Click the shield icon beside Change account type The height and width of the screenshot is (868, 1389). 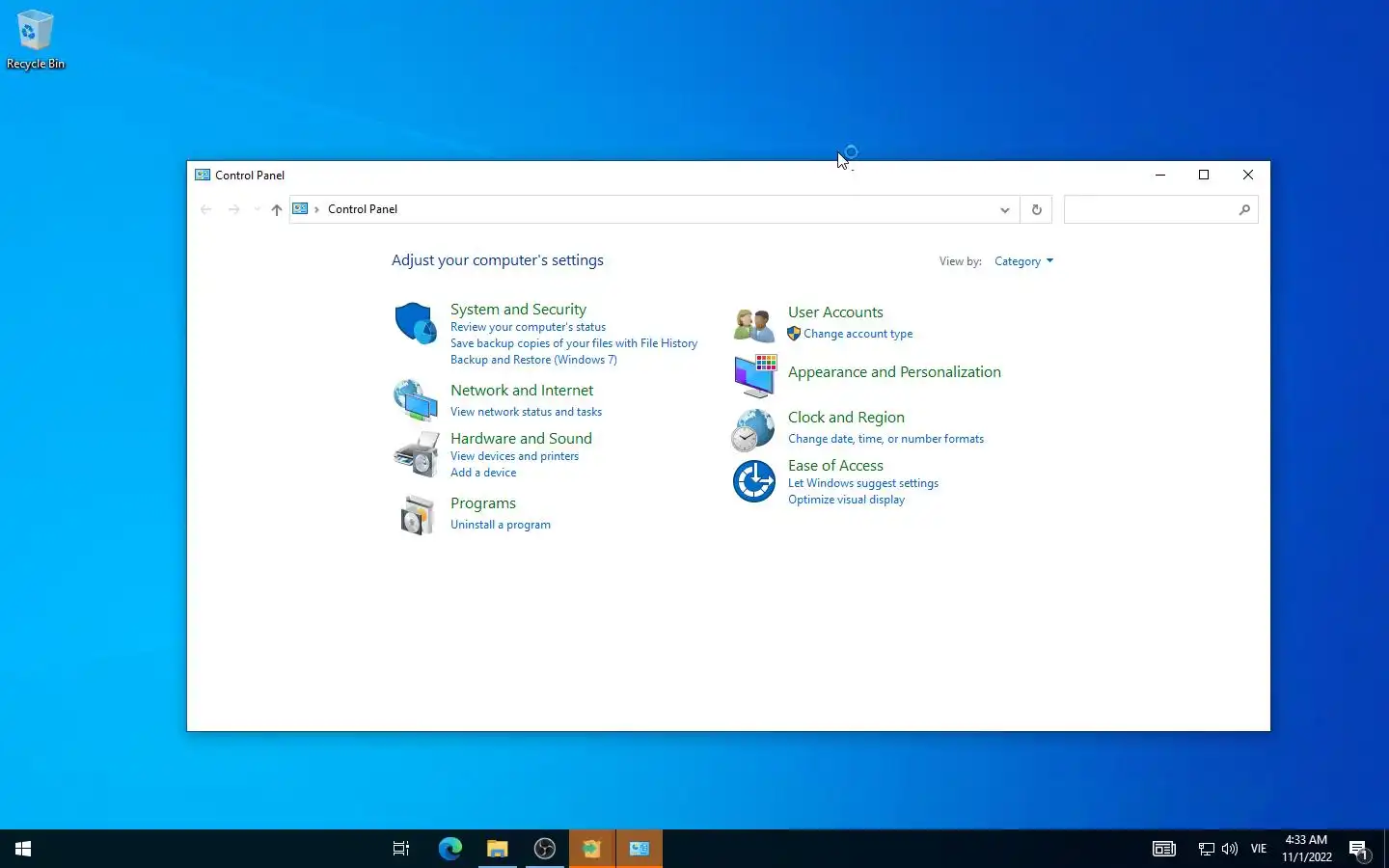pyautogui.click(x=794, y=334)
